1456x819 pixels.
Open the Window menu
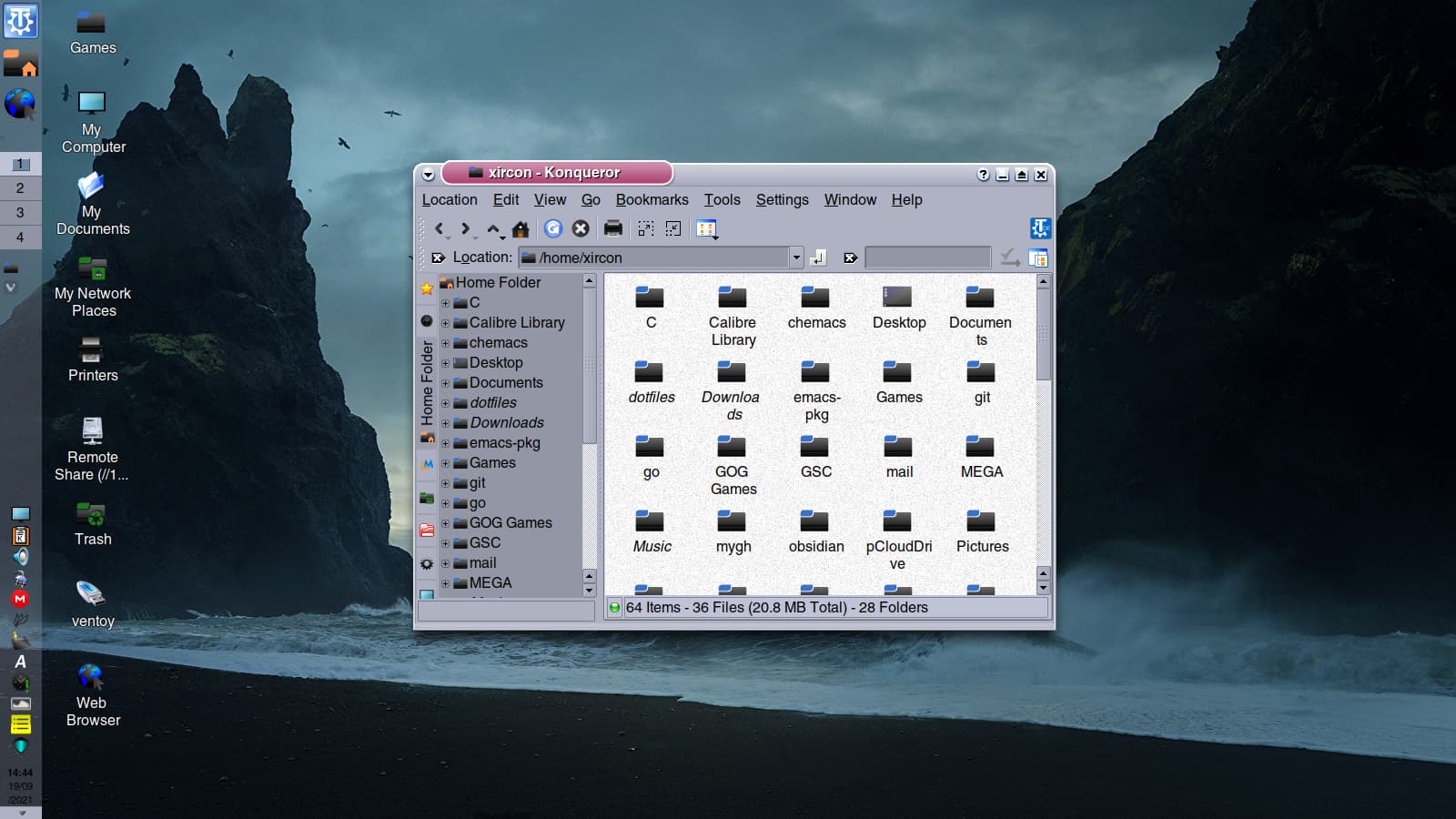pyautogui.click(x=850, y=199)
